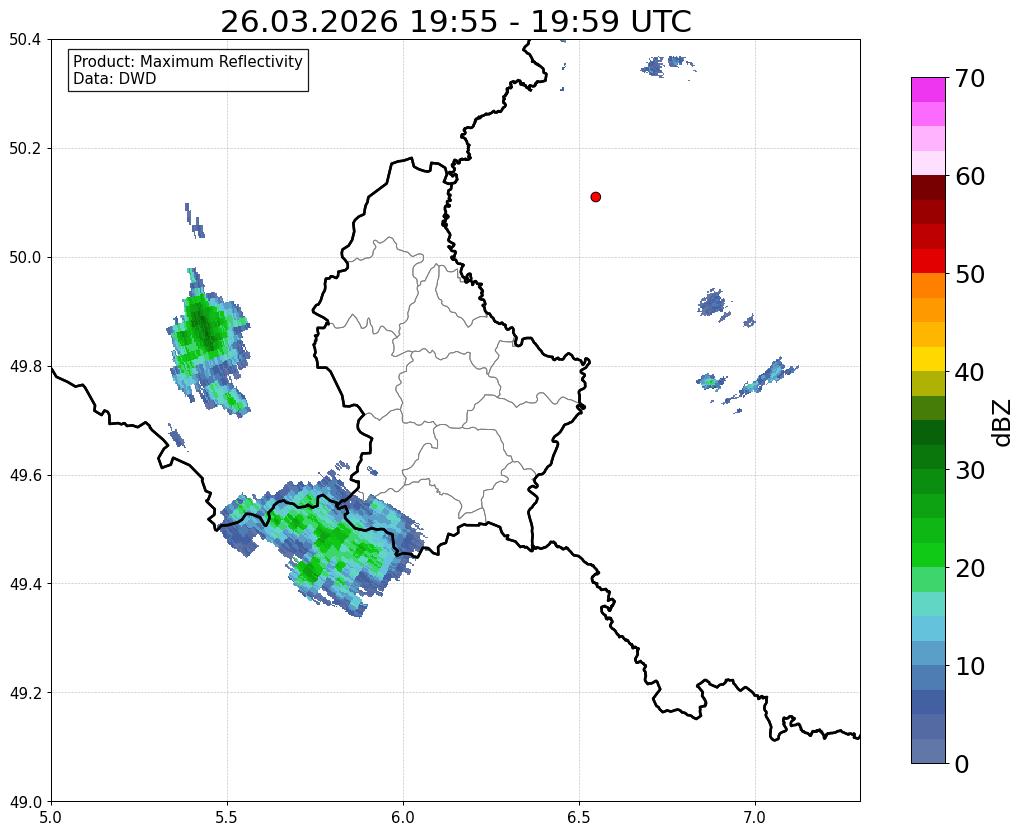Click the latitude label 49.0

[25, 802]
